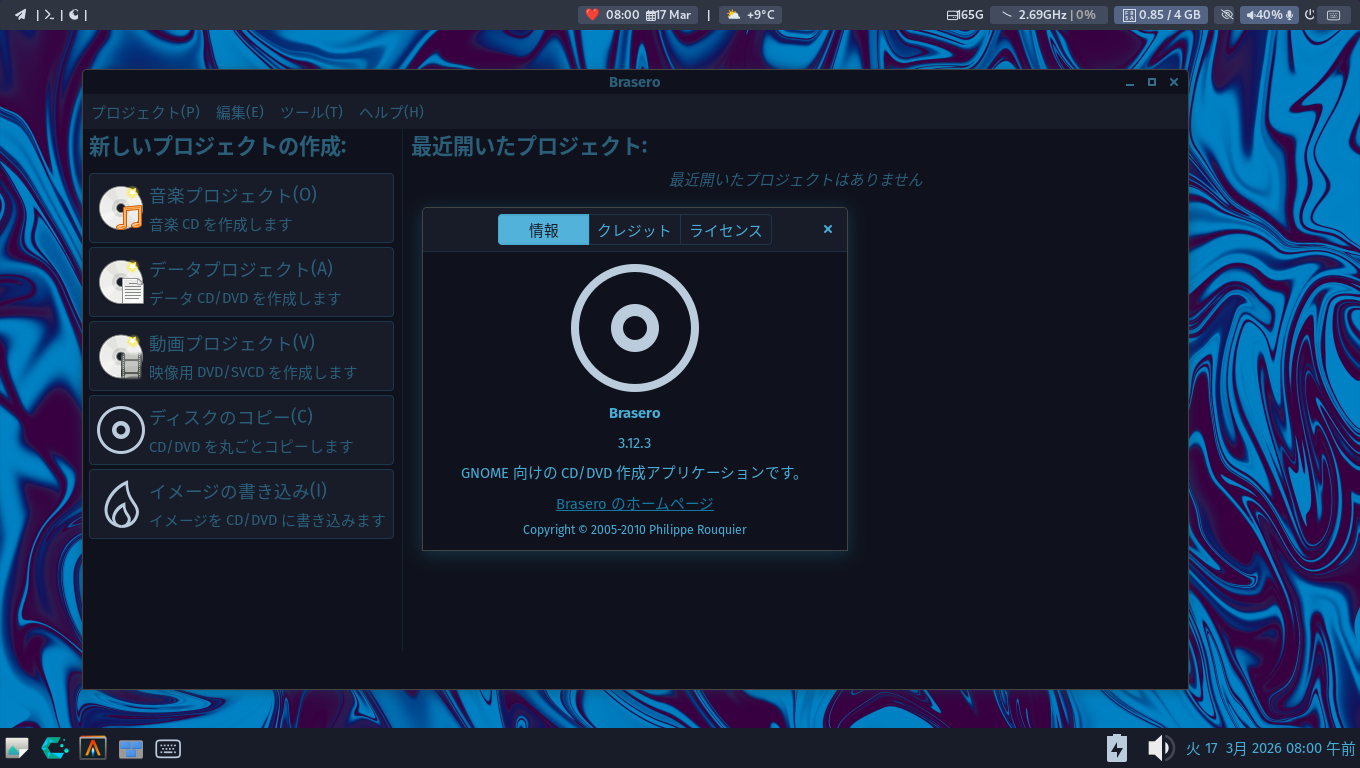Click the 最近開いたプロジェクトはありません message
Screen dimensions: 1360x768
coord(796,180)
